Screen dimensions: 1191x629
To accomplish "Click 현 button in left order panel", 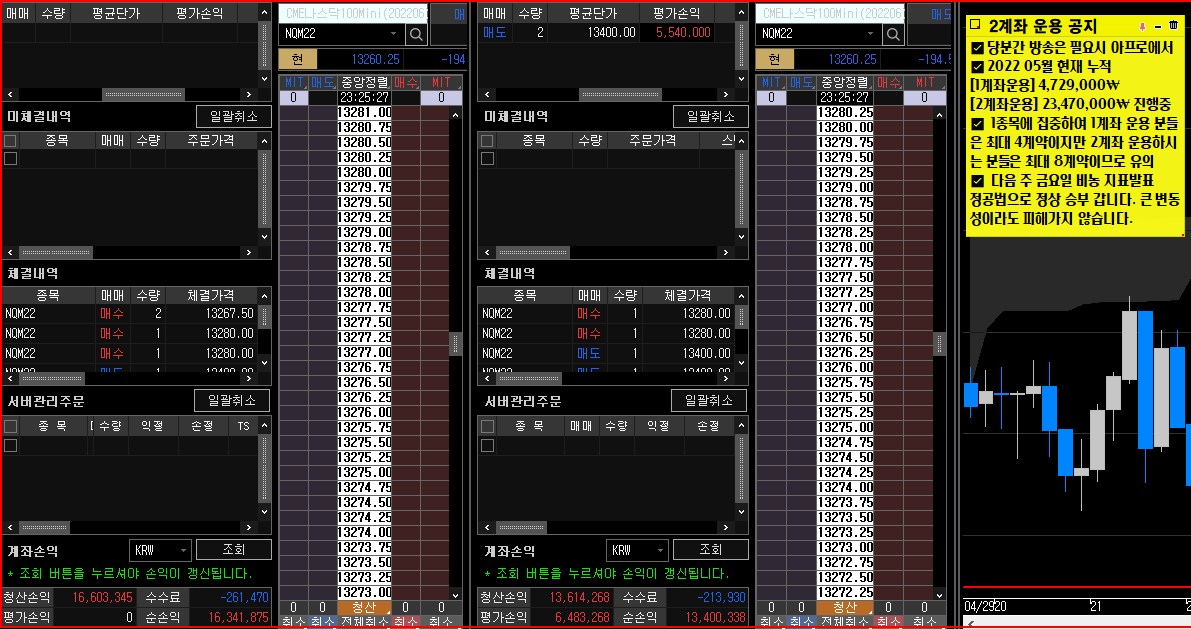I will point(297,59).
